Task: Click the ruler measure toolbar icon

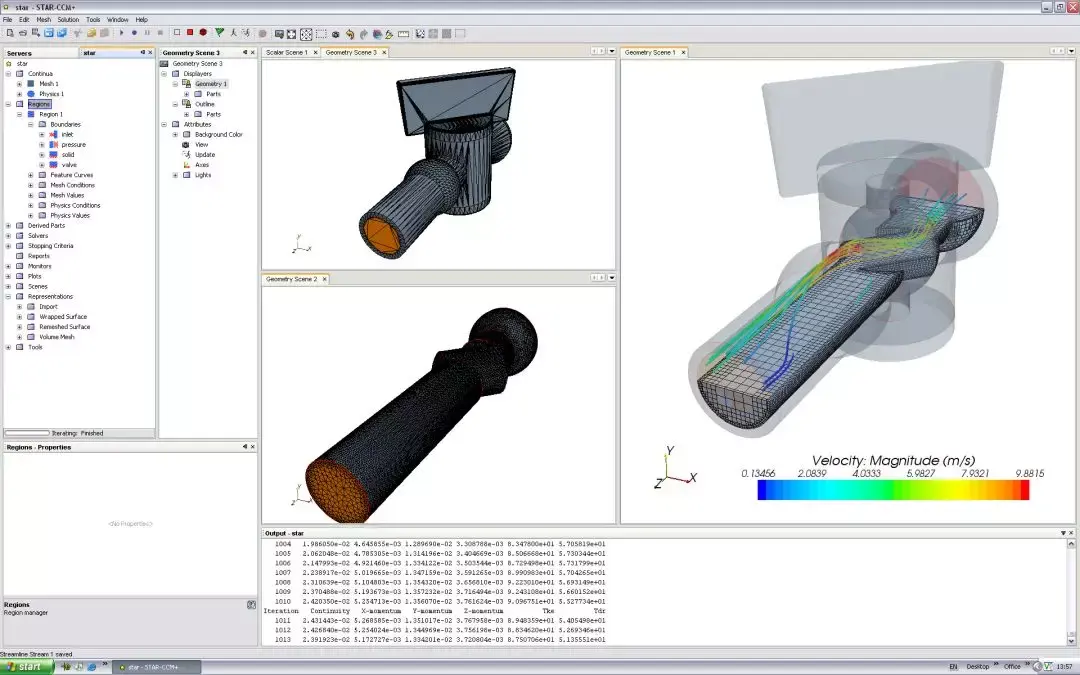Action: tap(404, 33)
